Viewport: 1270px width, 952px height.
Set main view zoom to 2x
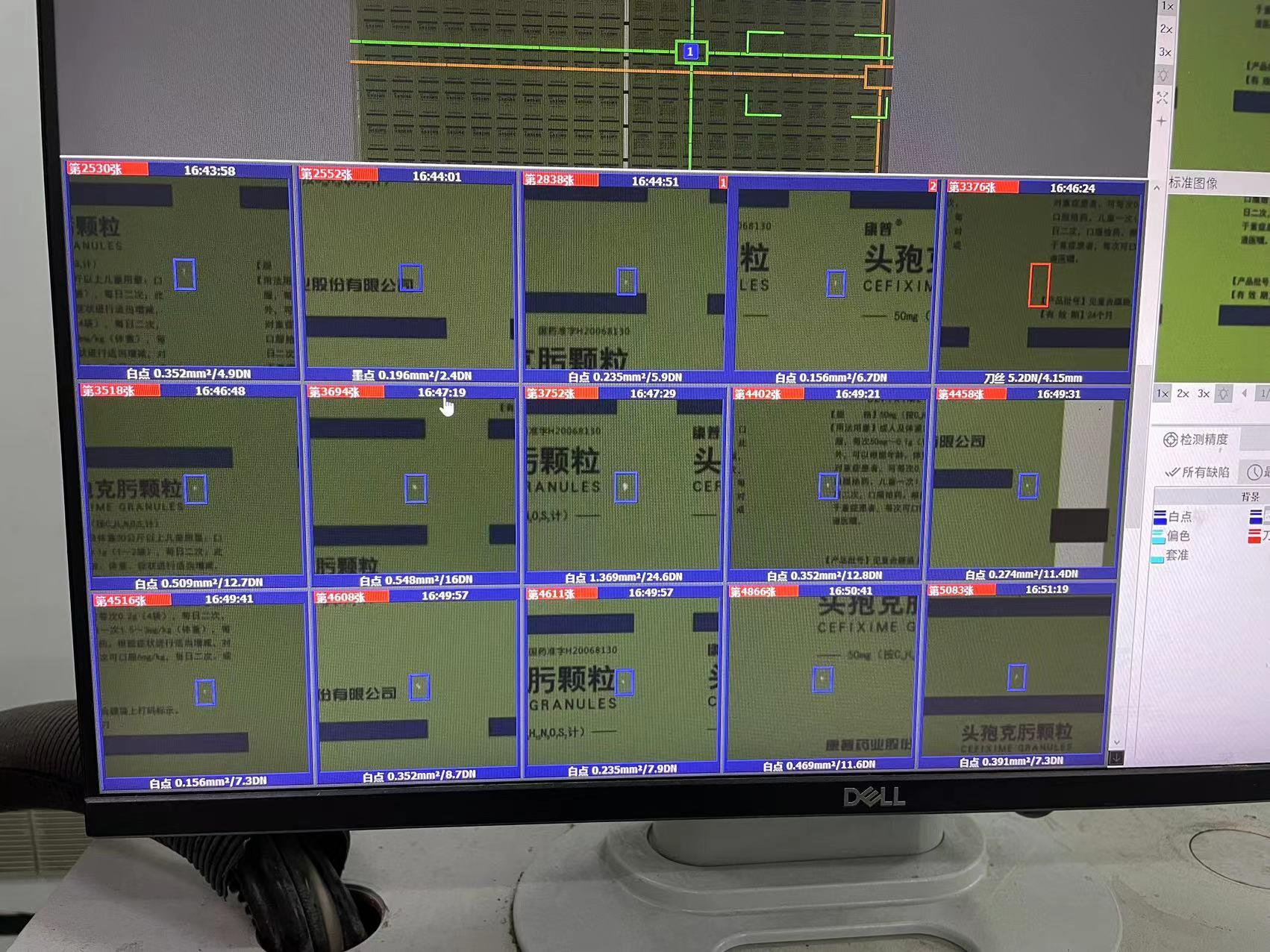[x=1166, y=29]
